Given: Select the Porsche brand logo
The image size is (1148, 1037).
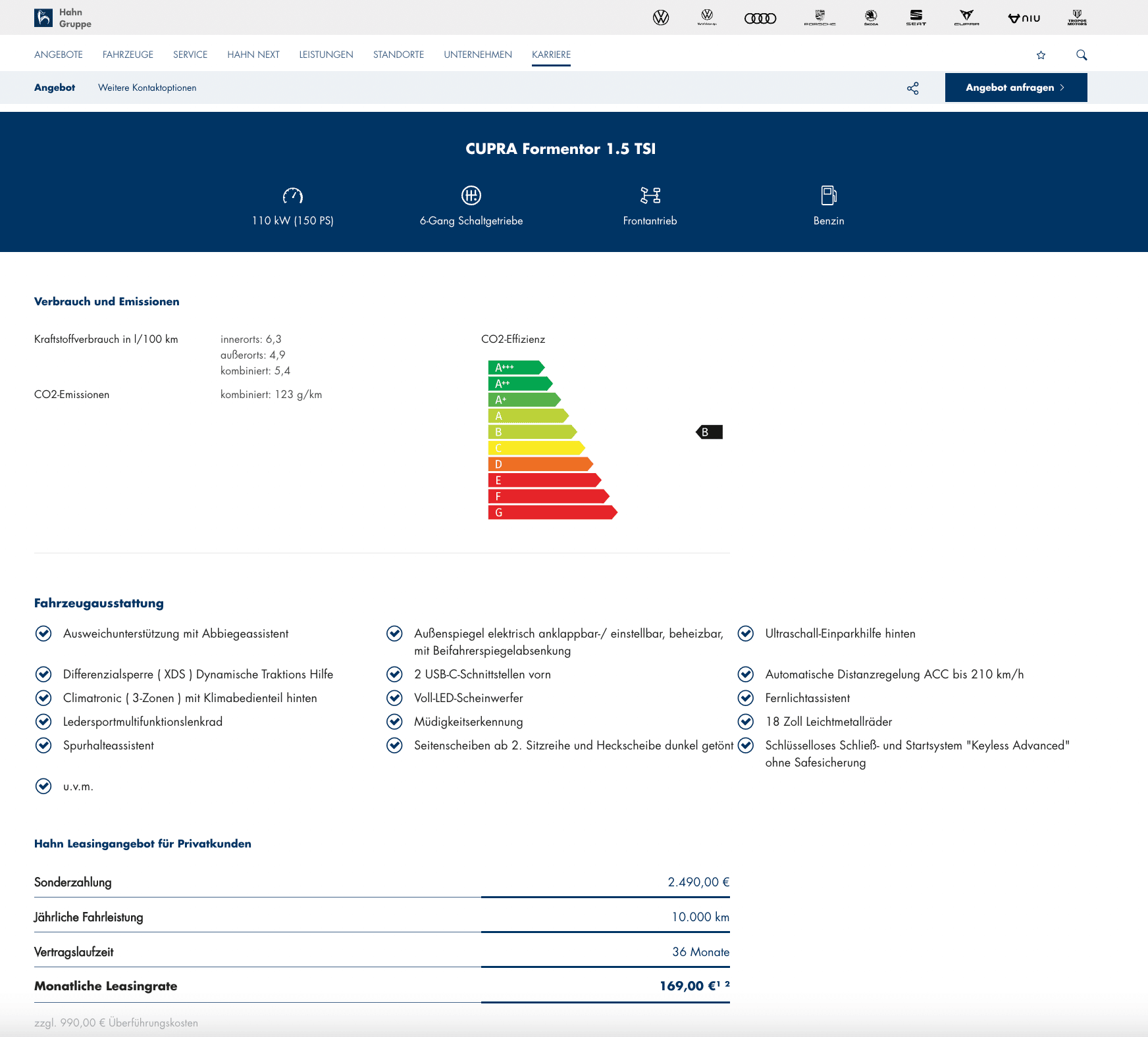Looking at the screenshot, I should pos(820,18).
